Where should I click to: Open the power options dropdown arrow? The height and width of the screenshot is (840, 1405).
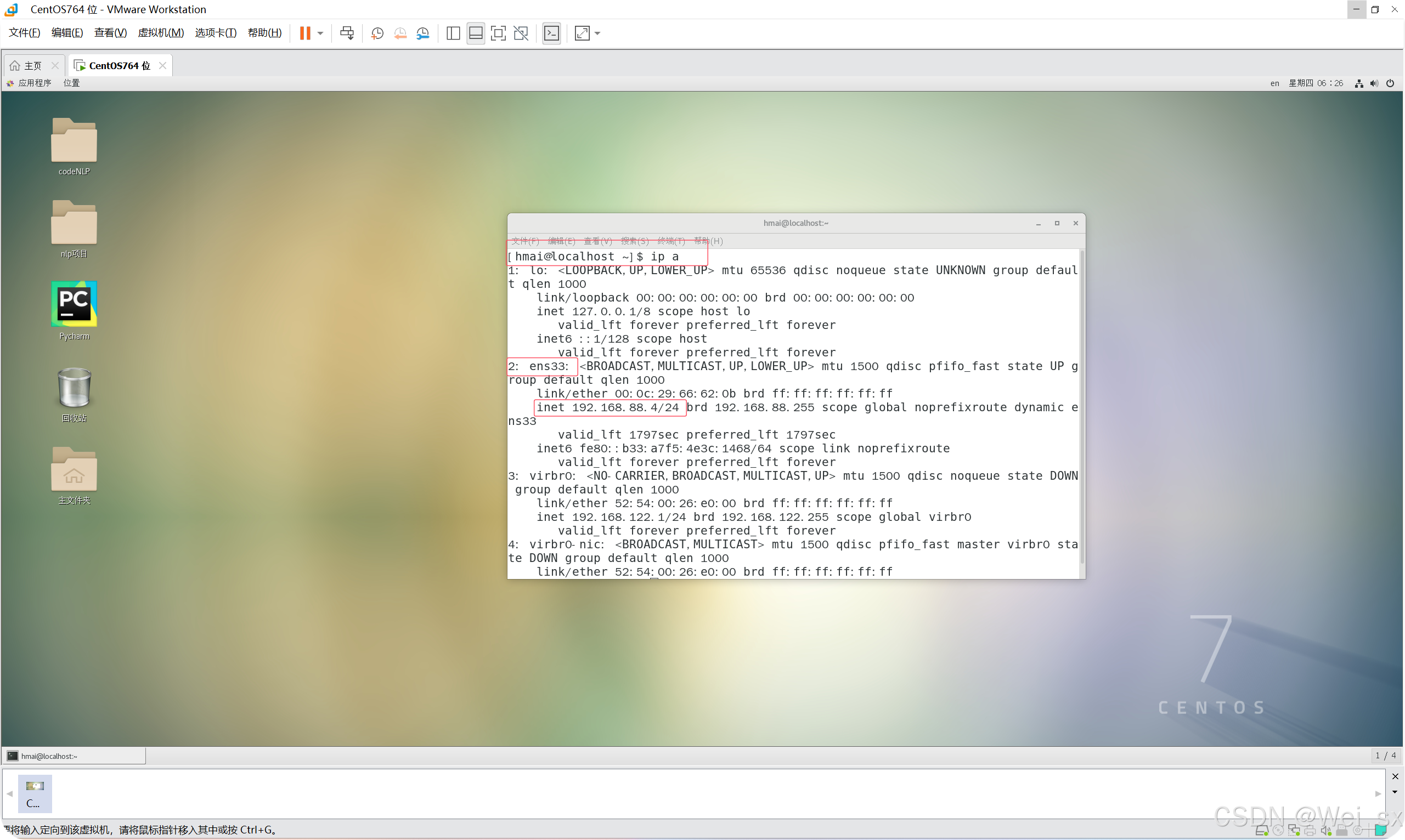click(320, 33)
